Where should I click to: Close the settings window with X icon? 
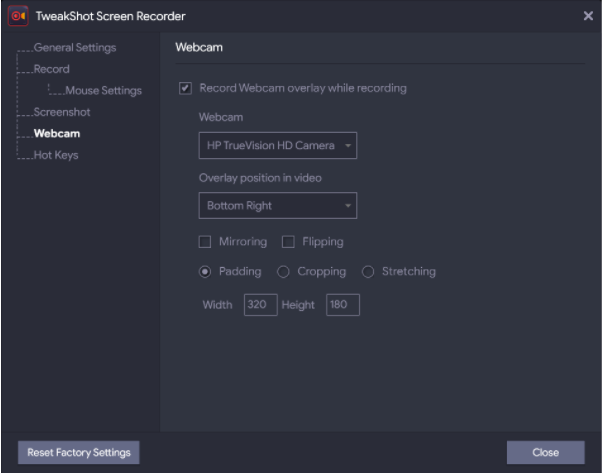(588, 16)
